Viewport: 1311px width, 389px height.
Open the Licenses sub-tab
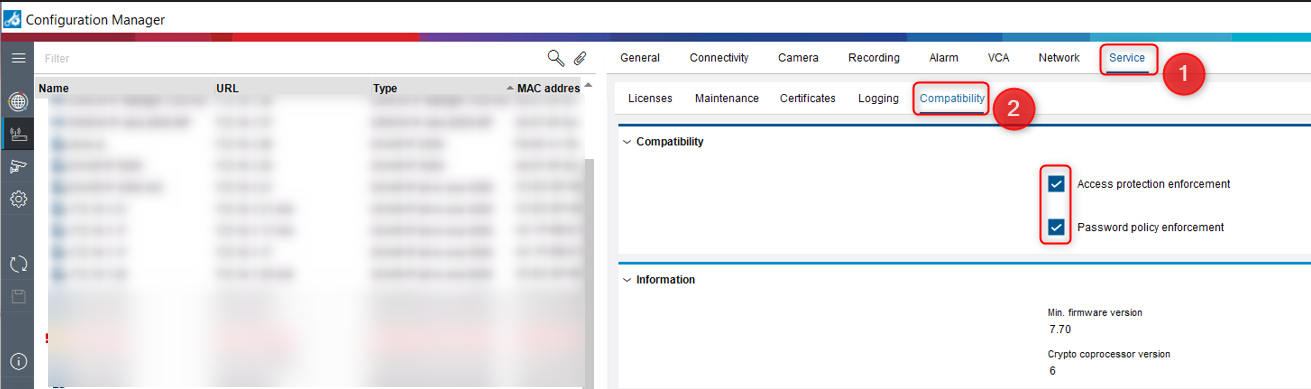pos(650,98)
